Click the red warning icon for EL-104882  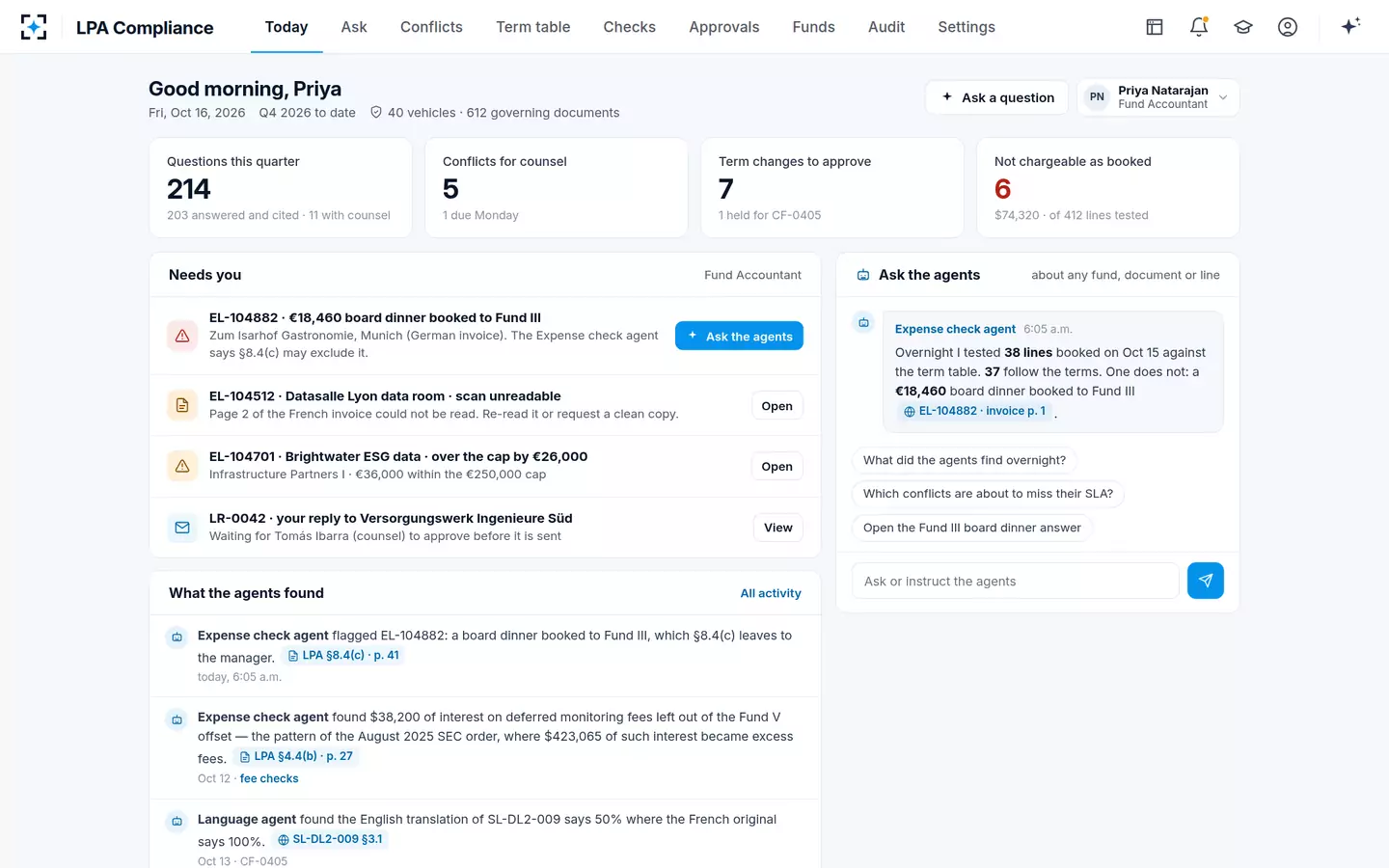182,336
